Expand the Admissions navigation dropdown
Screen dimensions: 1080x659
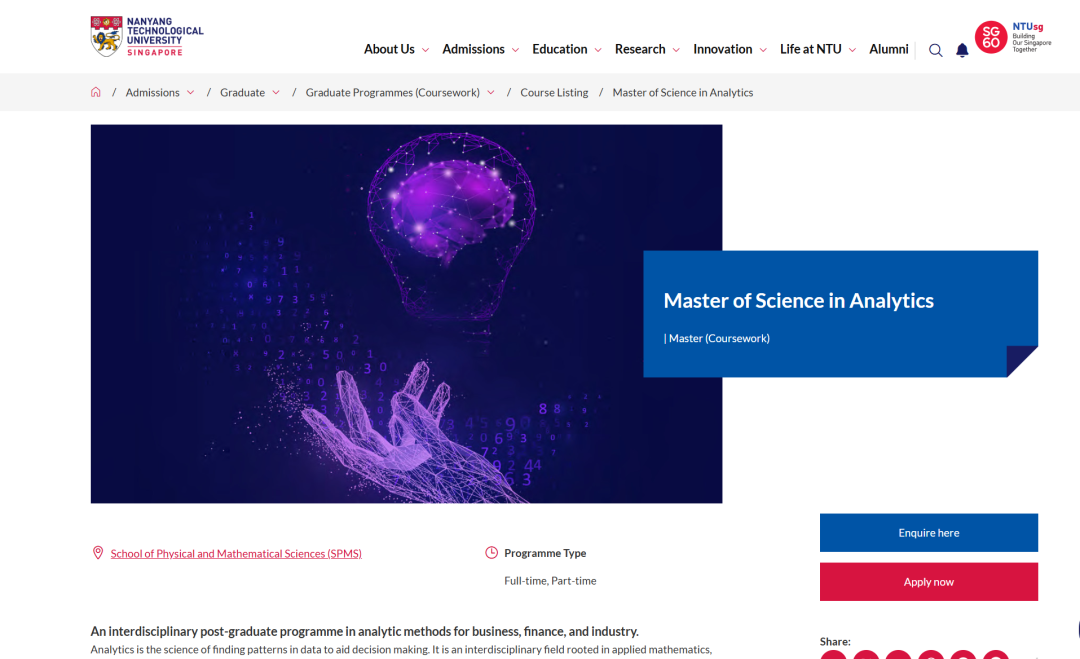480,49
